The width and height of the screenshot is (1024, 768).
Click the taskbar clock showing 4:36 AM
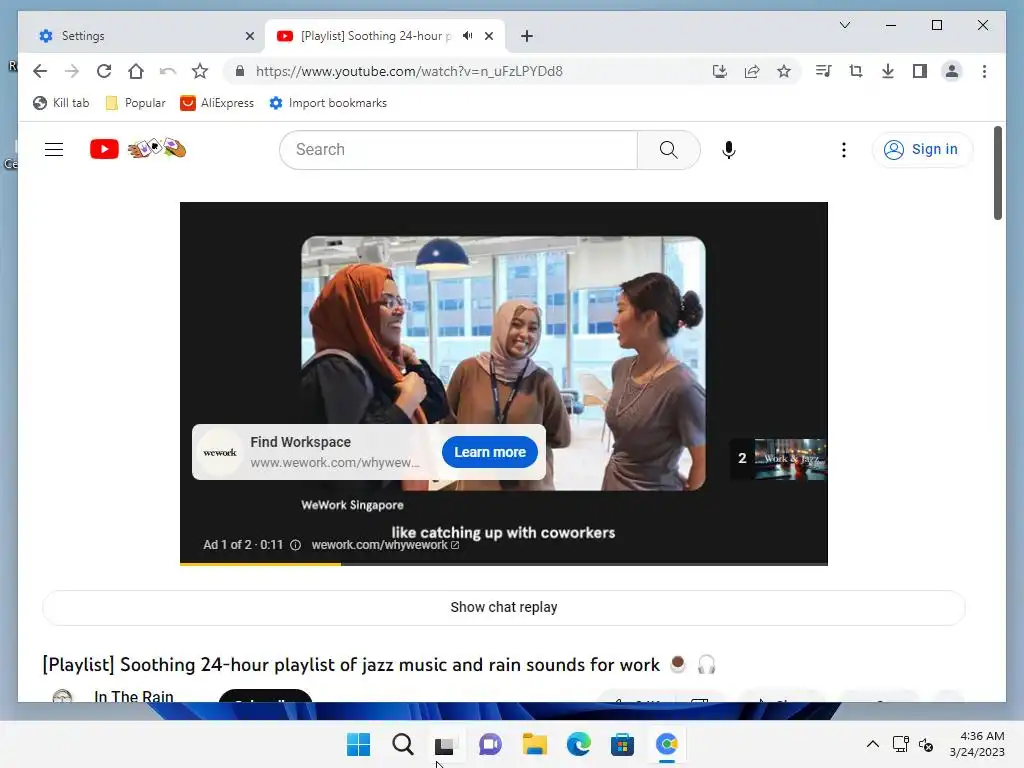tap(977, 744)
